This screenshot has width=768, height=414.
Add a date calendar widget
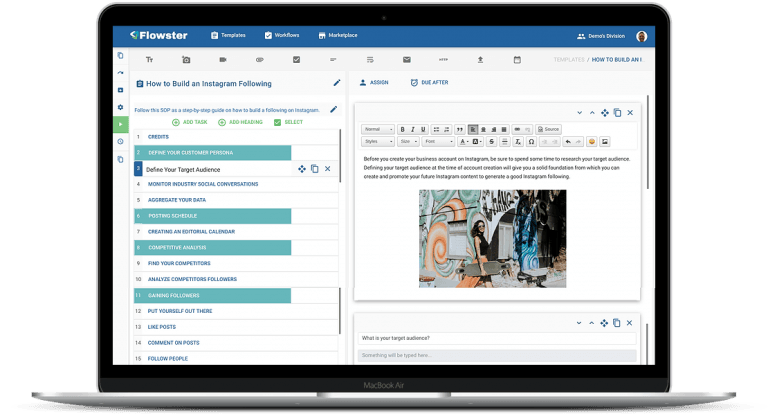517,60
